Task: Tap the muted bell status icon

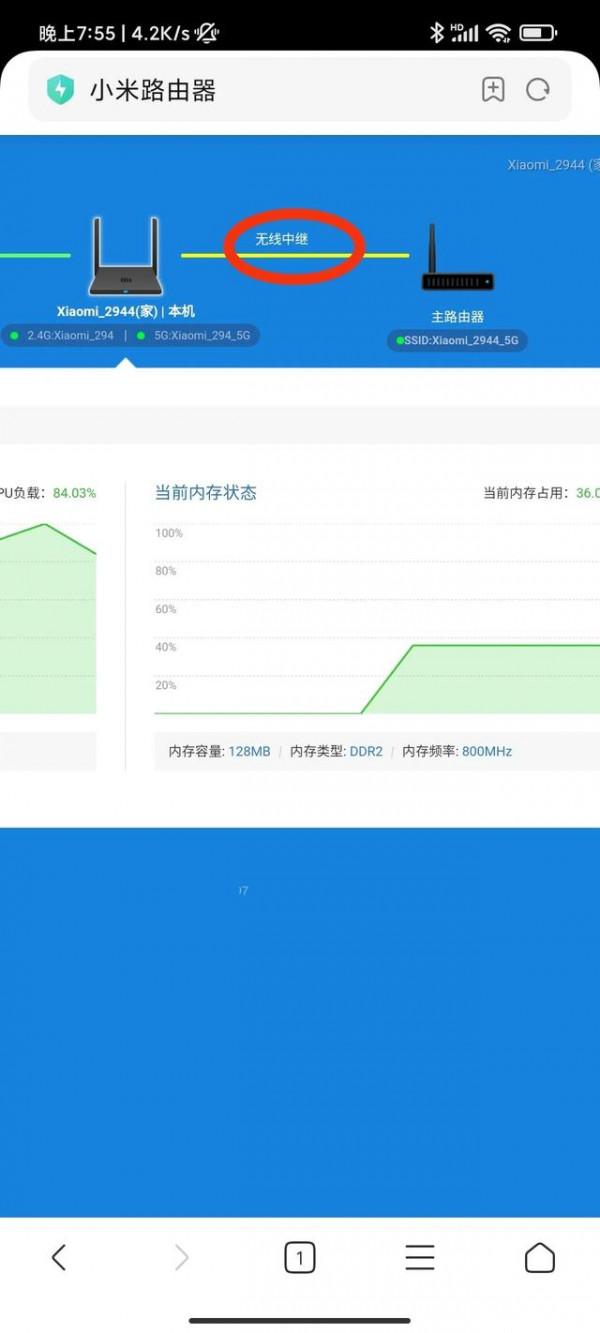Action: click(207, 33)
